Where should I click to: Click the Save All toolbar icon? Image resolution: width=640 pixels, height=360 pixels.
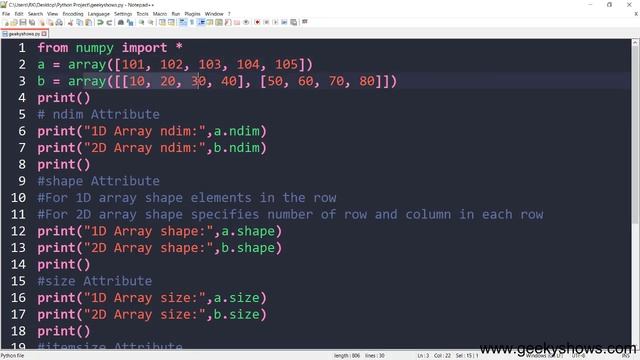pos(32,22)
